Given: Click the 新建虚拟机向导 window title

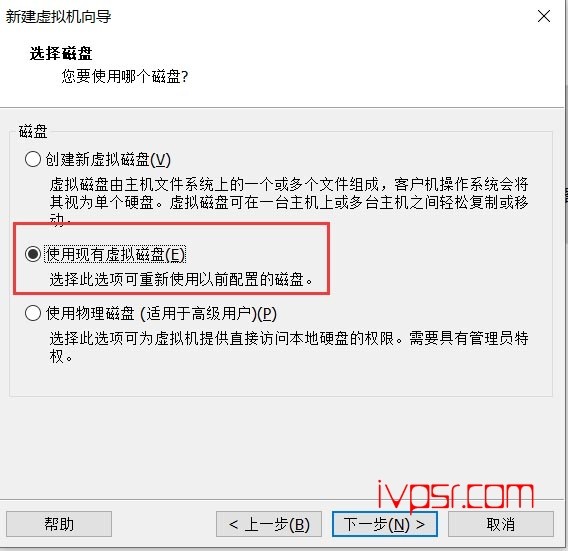Looking at the screenshot, I should [x=58, y=17].
